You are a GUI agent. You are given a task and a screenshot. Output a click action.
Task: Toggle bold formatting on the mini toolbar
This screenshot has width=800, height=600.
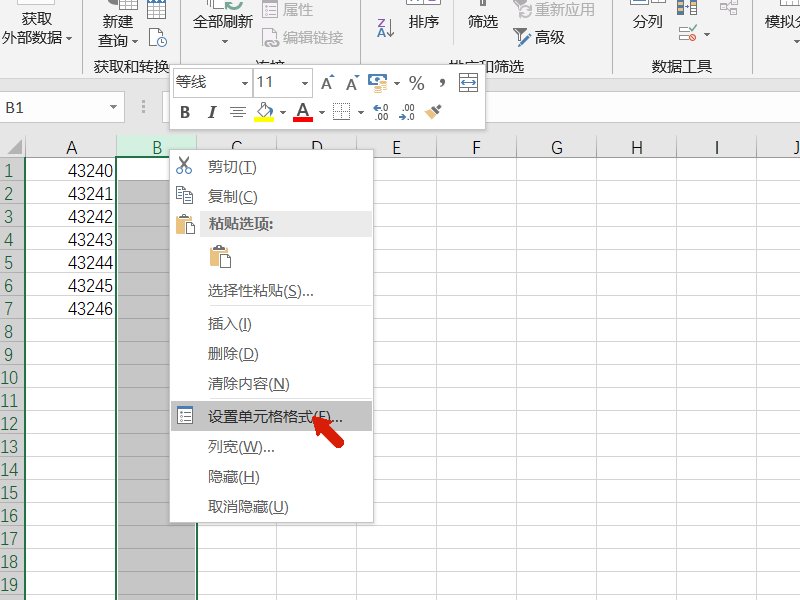point(184,113)
